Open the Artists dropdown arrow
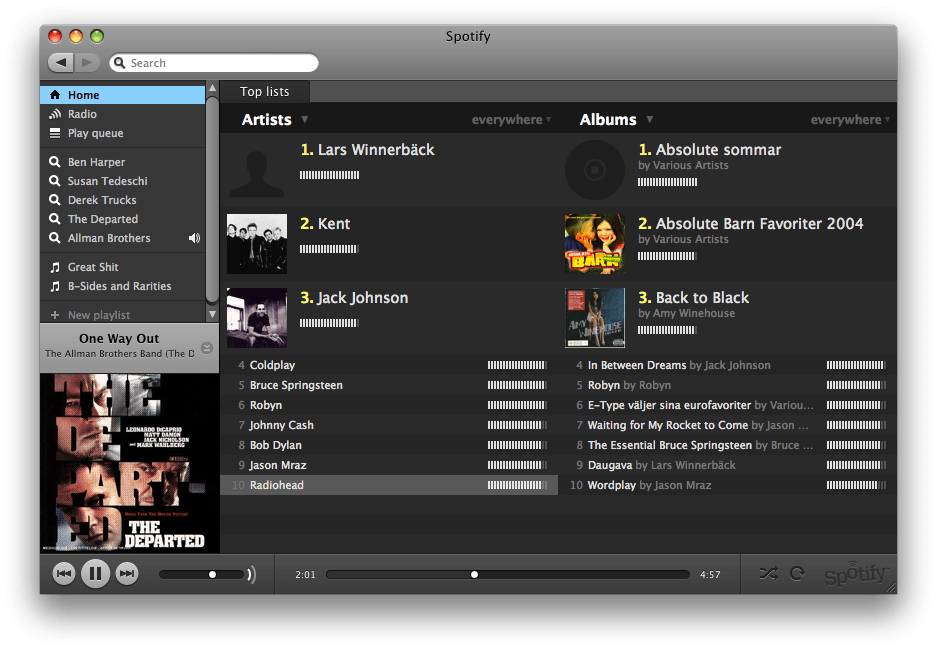Viewport: 937px width, 649px height. pos(305,120)
